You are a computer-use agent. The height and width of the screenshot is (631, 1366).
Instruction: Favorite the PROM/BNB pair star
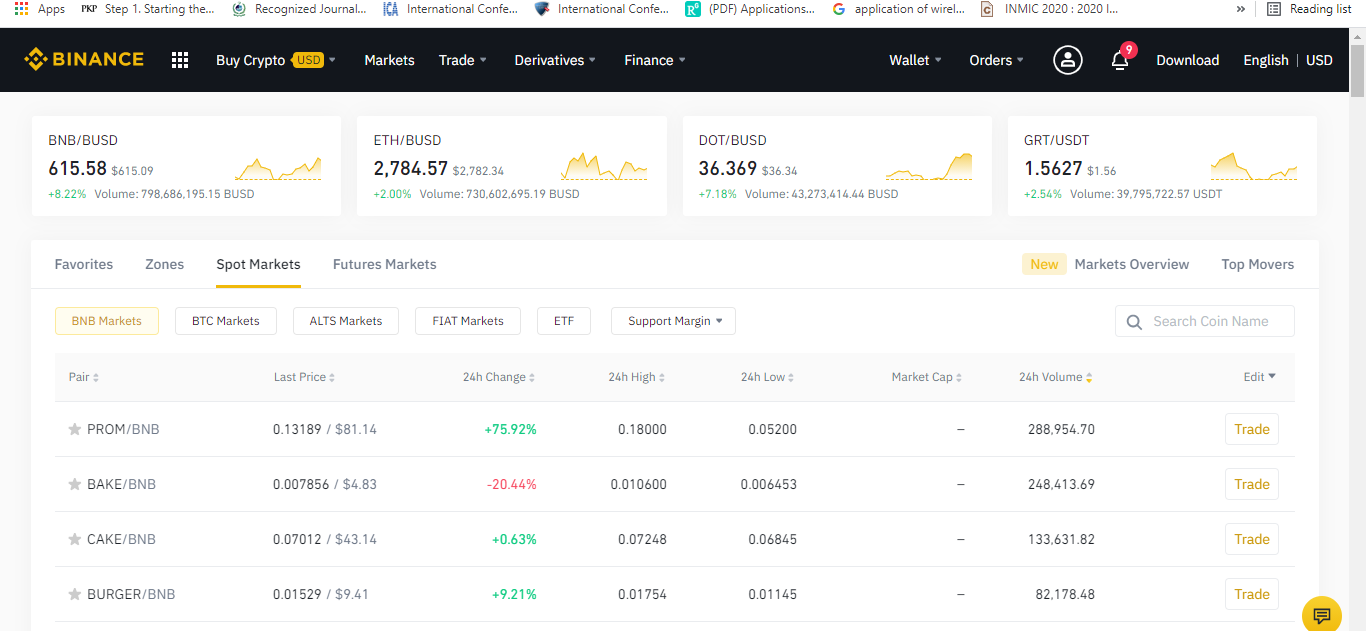[74, 429]
